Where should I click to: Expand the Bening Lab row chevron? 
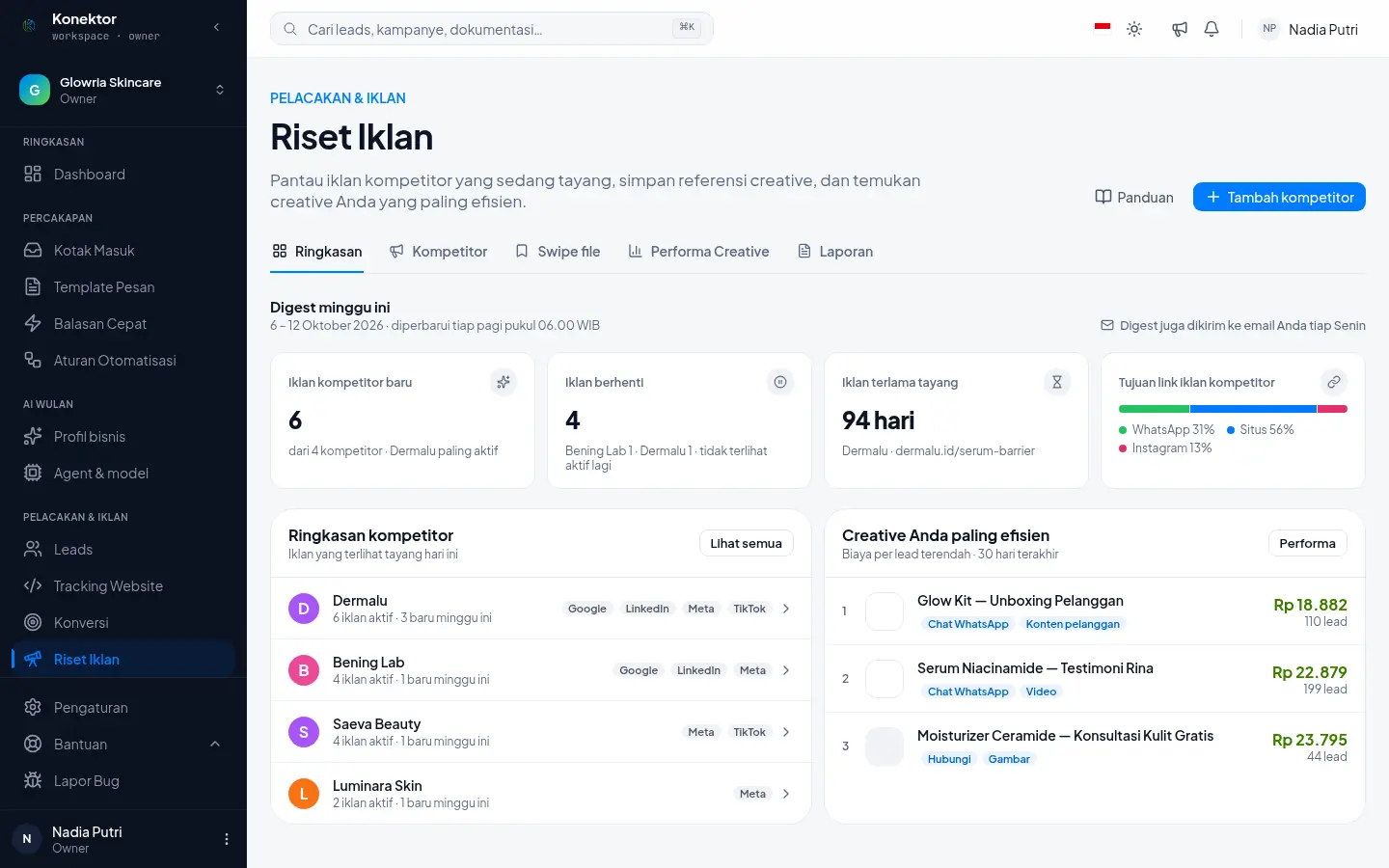coord(786,670)
